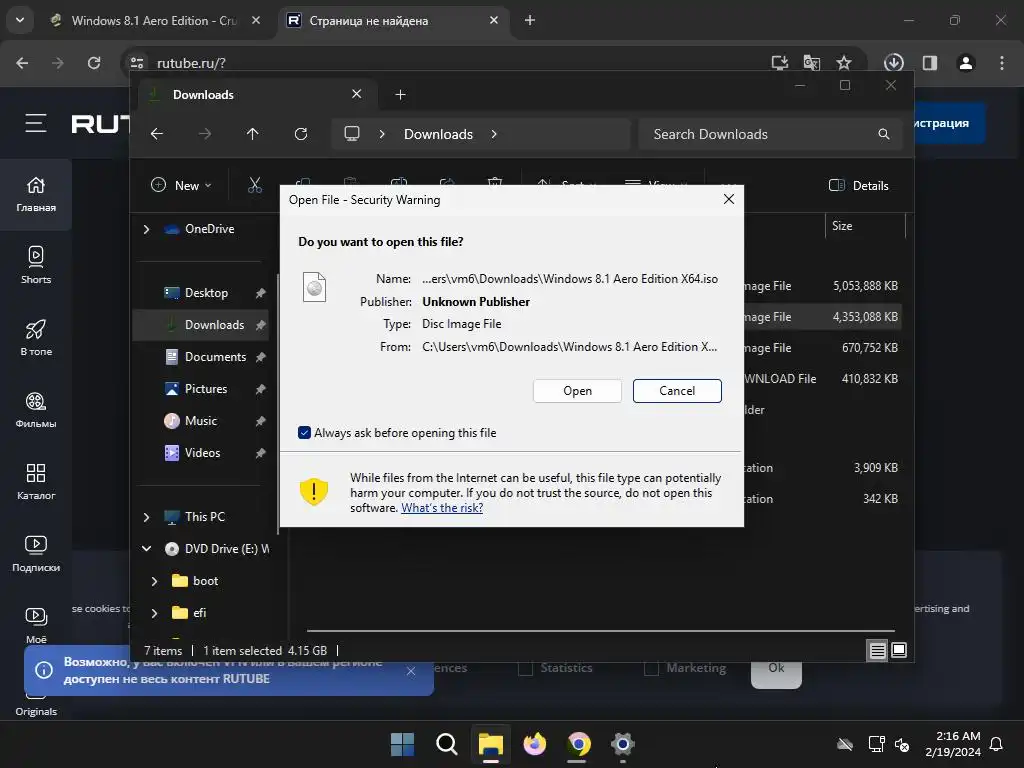The height and width of the screenshot is (768, 1024).
Task: Click the search magnifier in Explorer
Action: (884, 134)
